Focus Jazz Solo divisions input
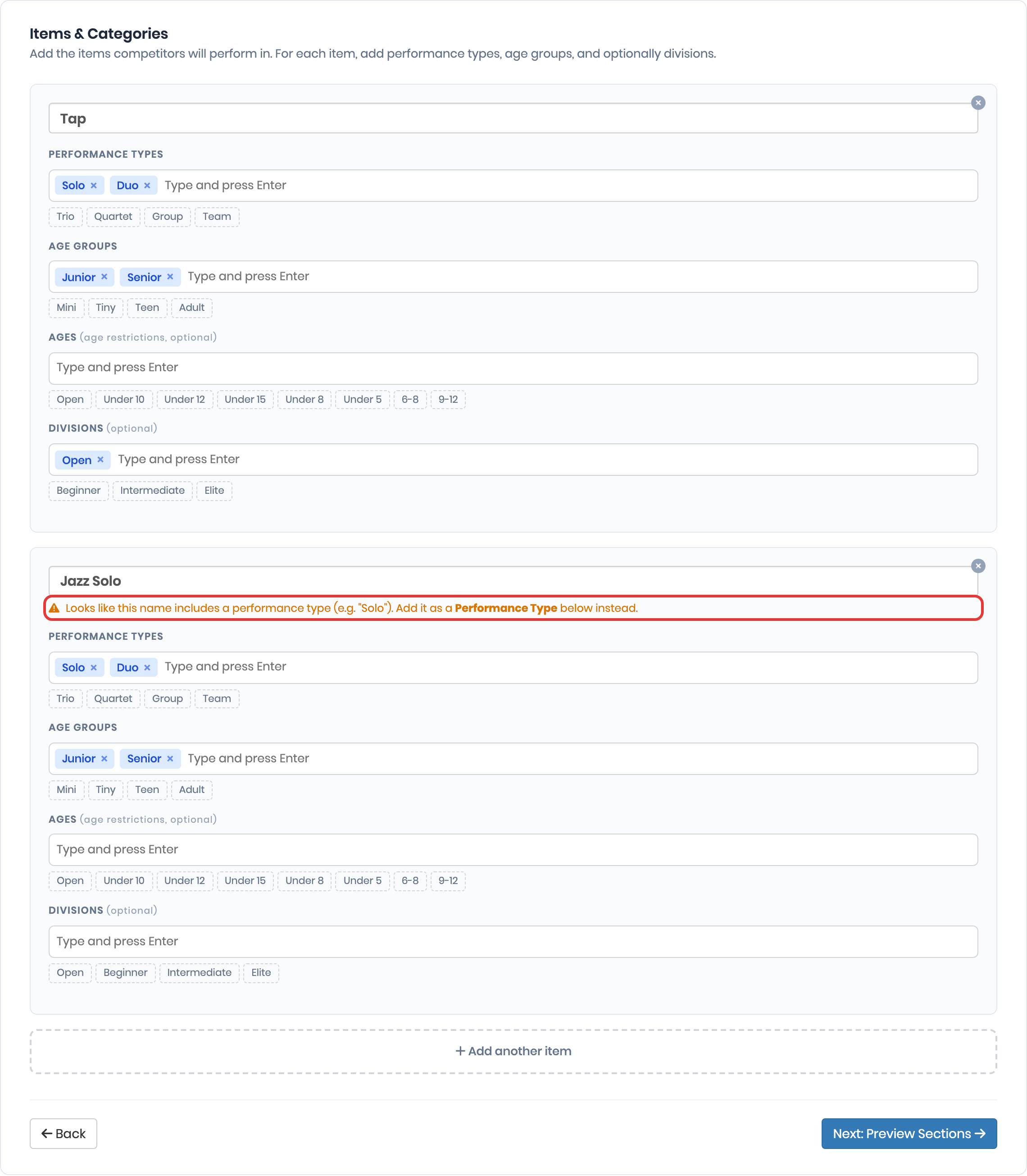Screen dimensions: 1027x1176 pos(513,942)
